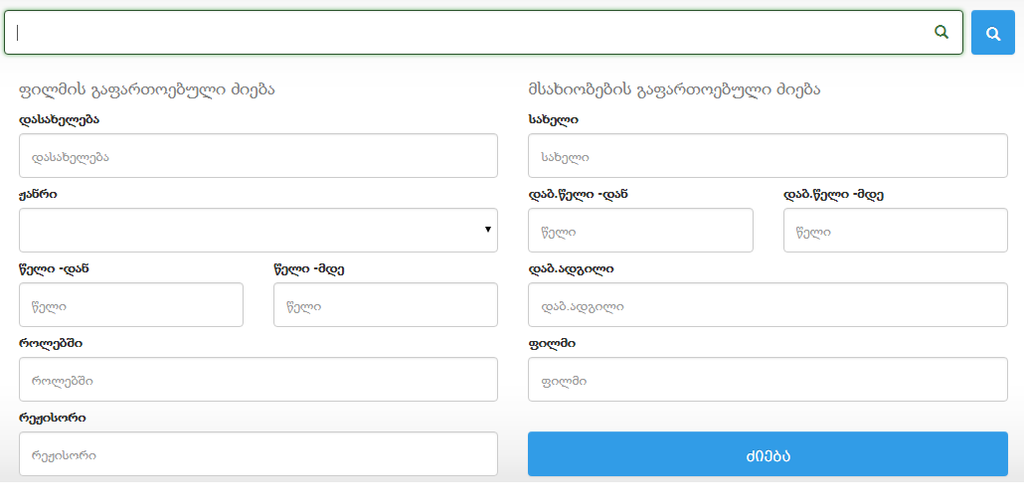The image size is (1024, 485).
Task: Click the დასახელება label above the title field
Action: [x=59, y=120]
